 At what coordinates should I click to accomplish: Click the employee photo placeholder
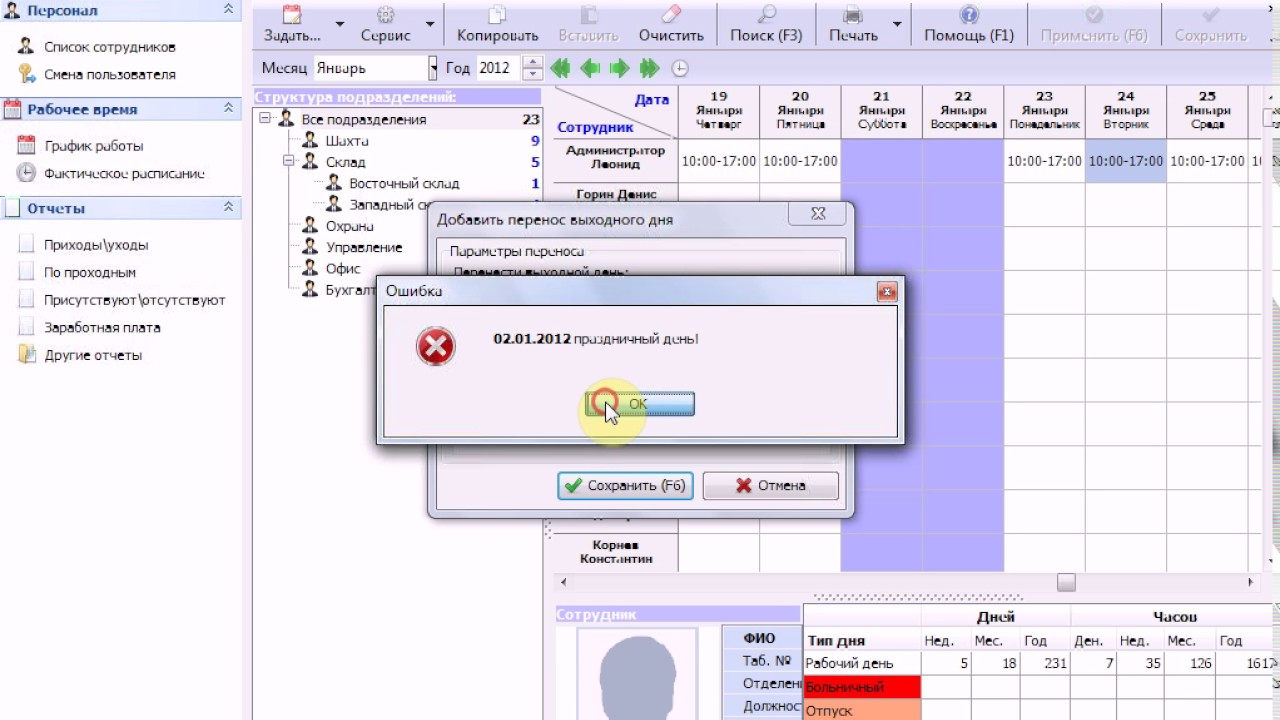click(x=636, y=674)
